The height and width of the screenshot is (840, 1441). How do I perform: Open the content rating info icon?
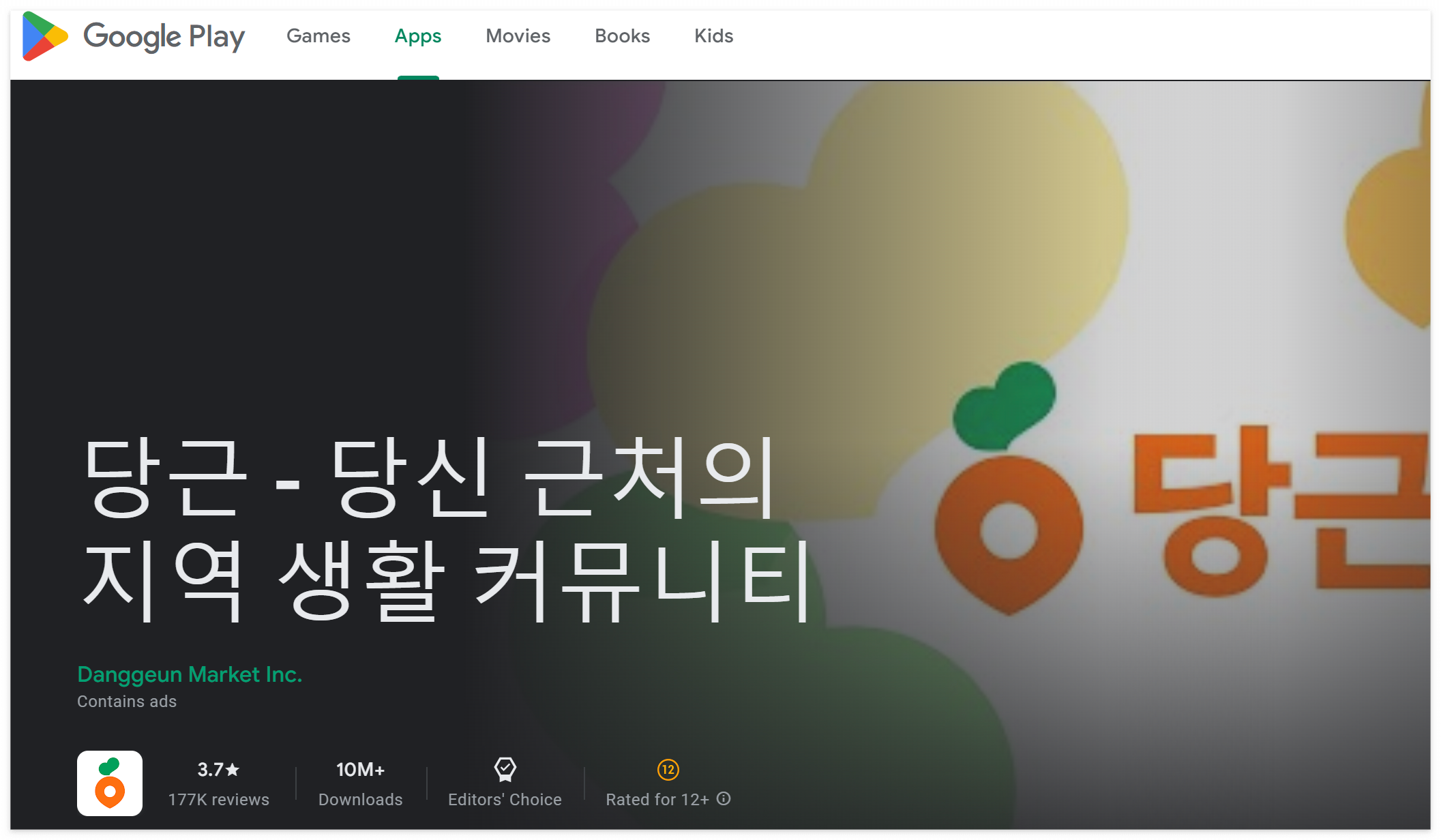(724, 799)
